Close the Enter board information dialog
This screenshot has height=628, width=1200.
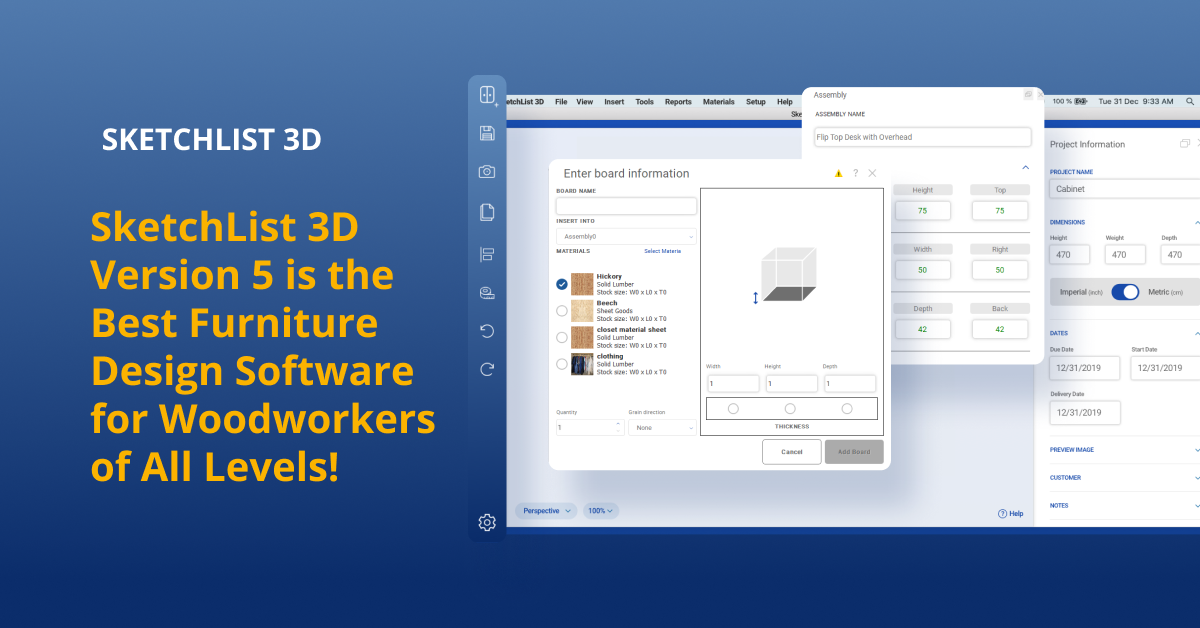(872, 174)
